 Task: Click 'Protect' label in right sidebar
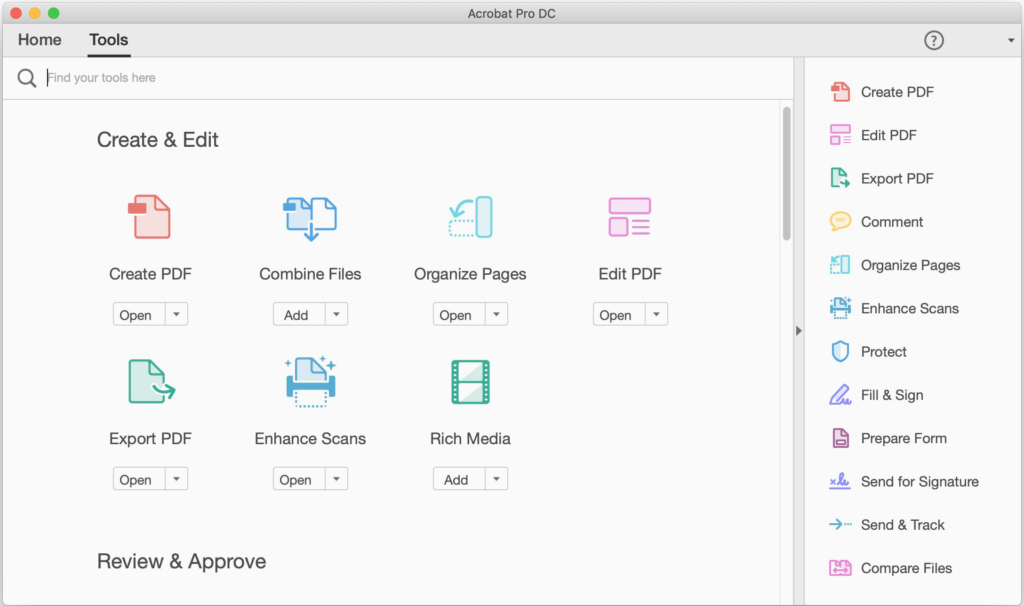(x=884, y=352)
